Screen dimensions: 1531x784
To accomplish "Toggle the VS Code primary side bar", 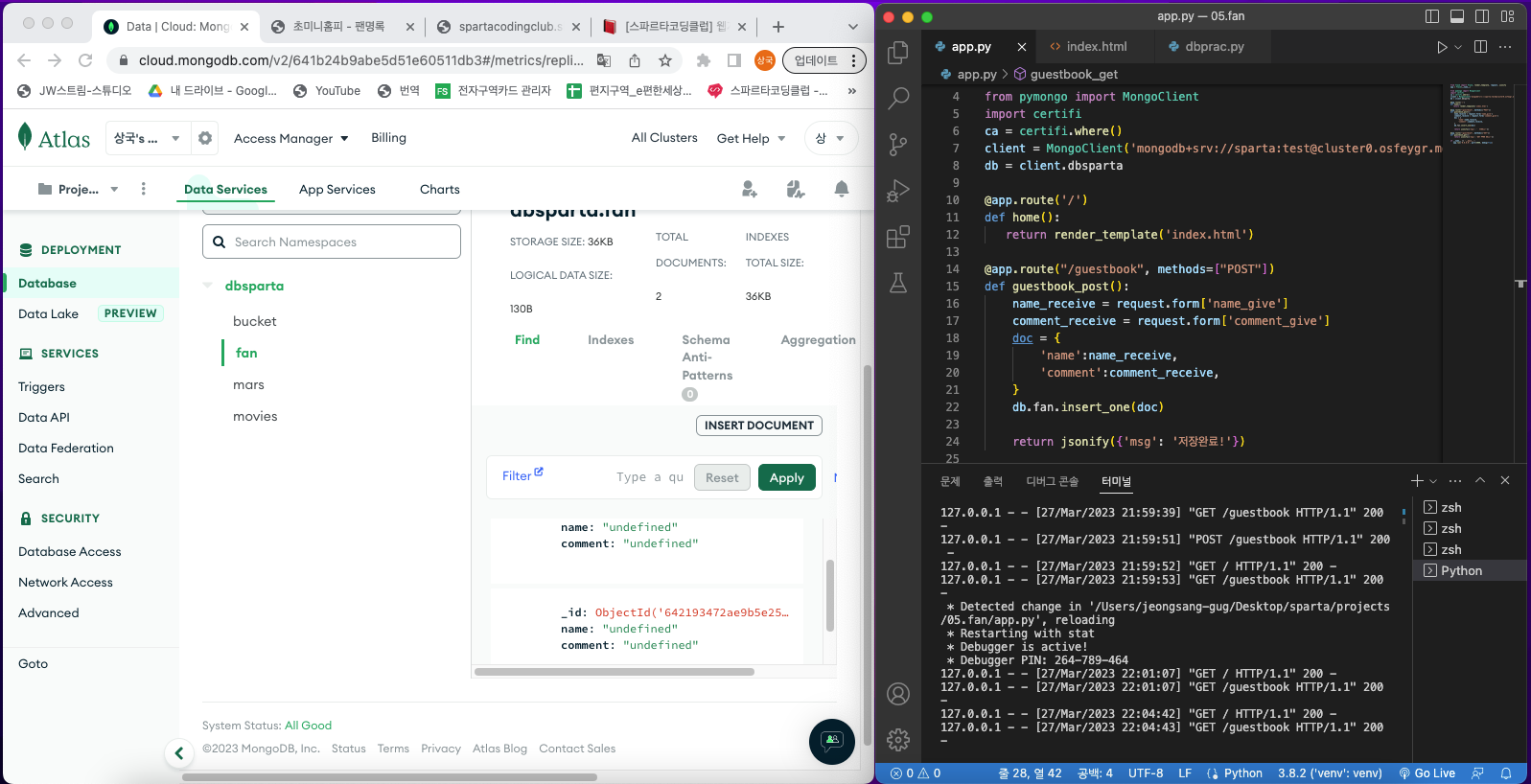I will click(x=1432, y=16).
